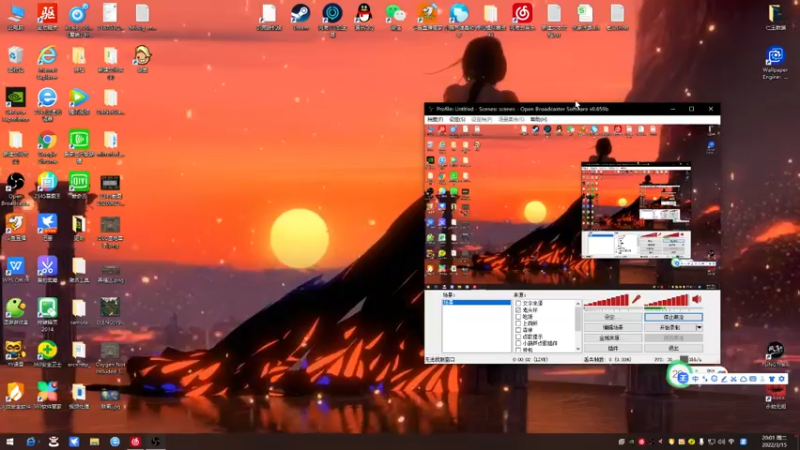The width and height of the screenshot is (800, 450).
Task: Enable the 点歌提示 source checkbox
Action: coord(518,337)
